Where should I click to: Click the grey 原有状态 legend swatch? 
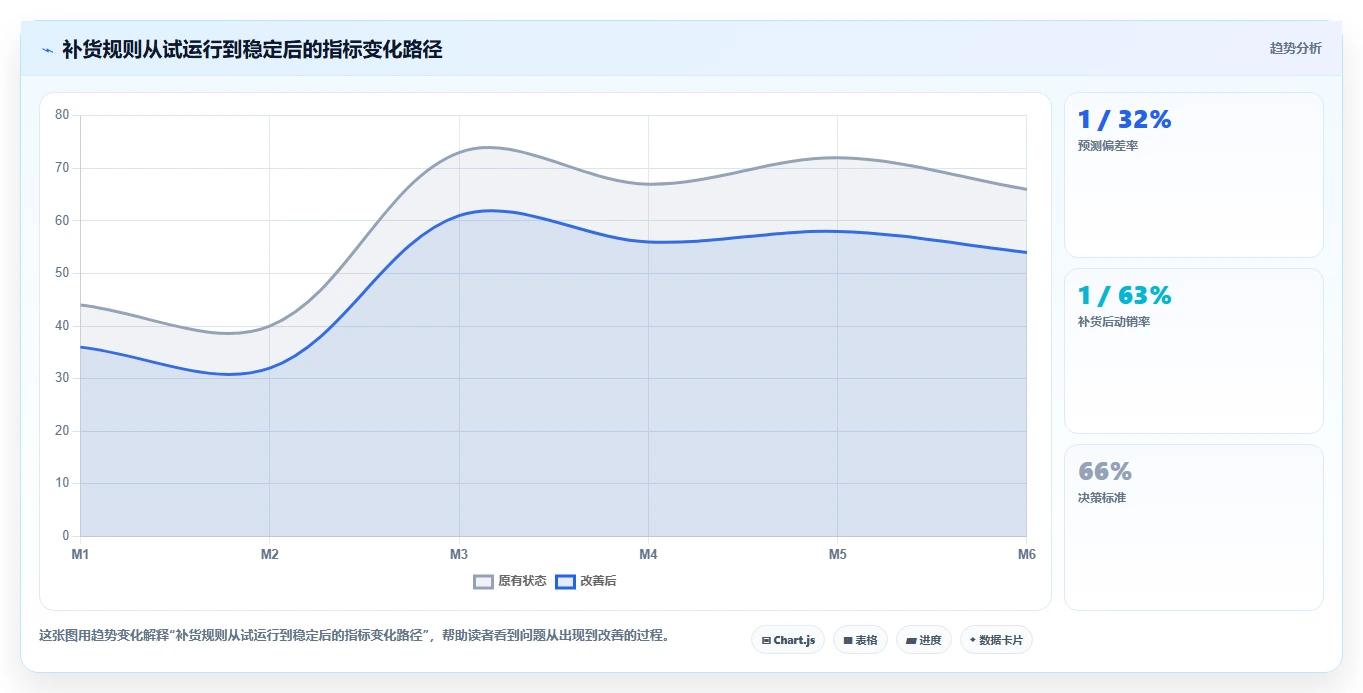point(484,581)
